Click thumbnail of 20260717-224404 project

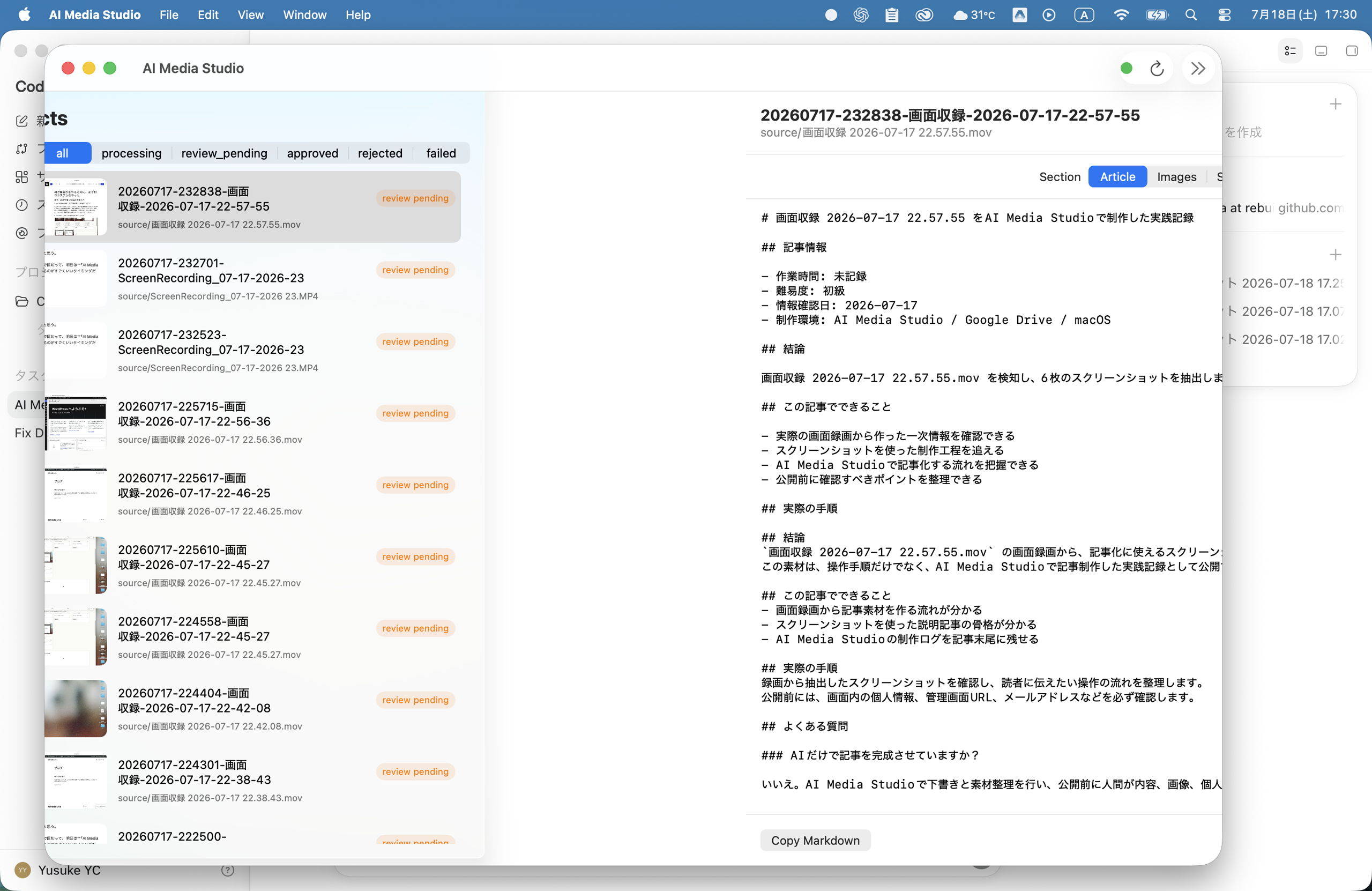(x=76, y=709)
